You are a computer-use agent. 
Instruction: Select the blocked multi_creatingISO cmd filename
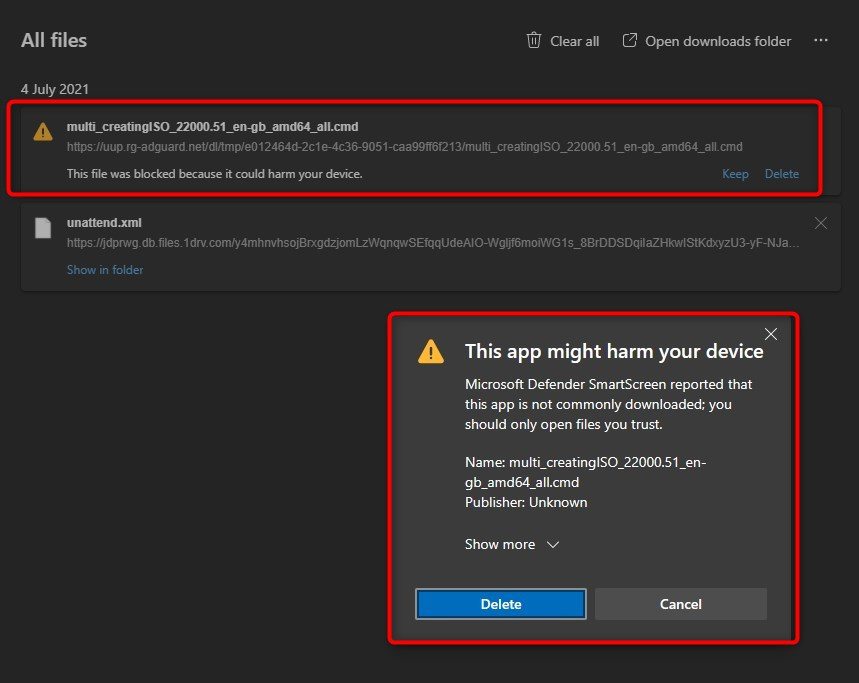pos(213,127)
